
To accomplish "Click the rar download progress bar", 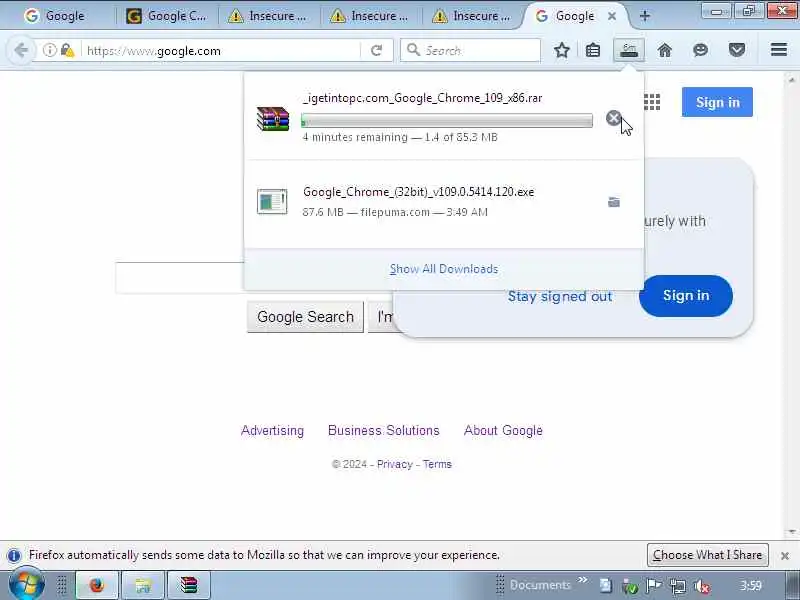I will click(447, 120).
